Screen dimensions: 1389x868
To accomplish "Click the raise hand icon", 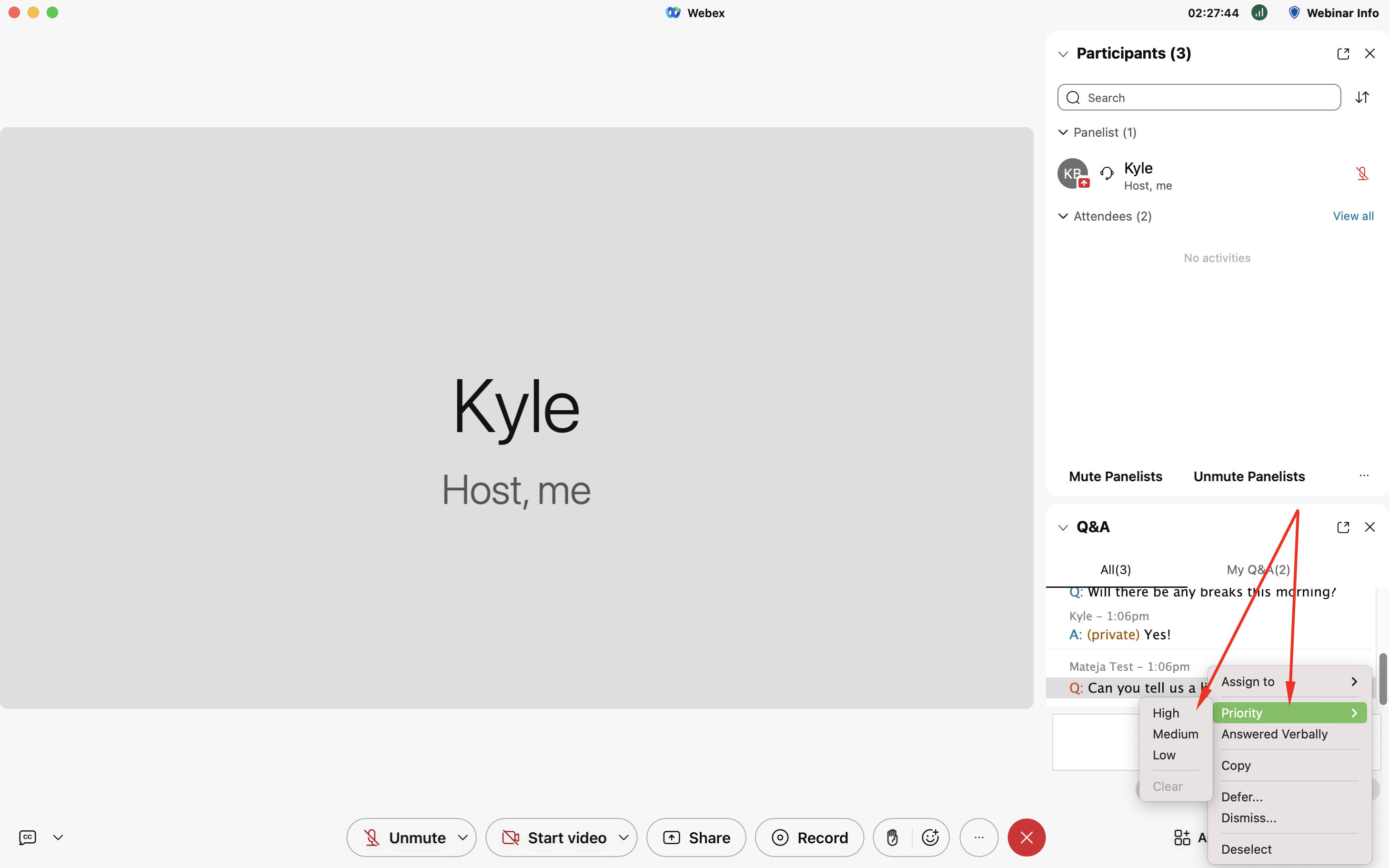I will tap(892, 838).
